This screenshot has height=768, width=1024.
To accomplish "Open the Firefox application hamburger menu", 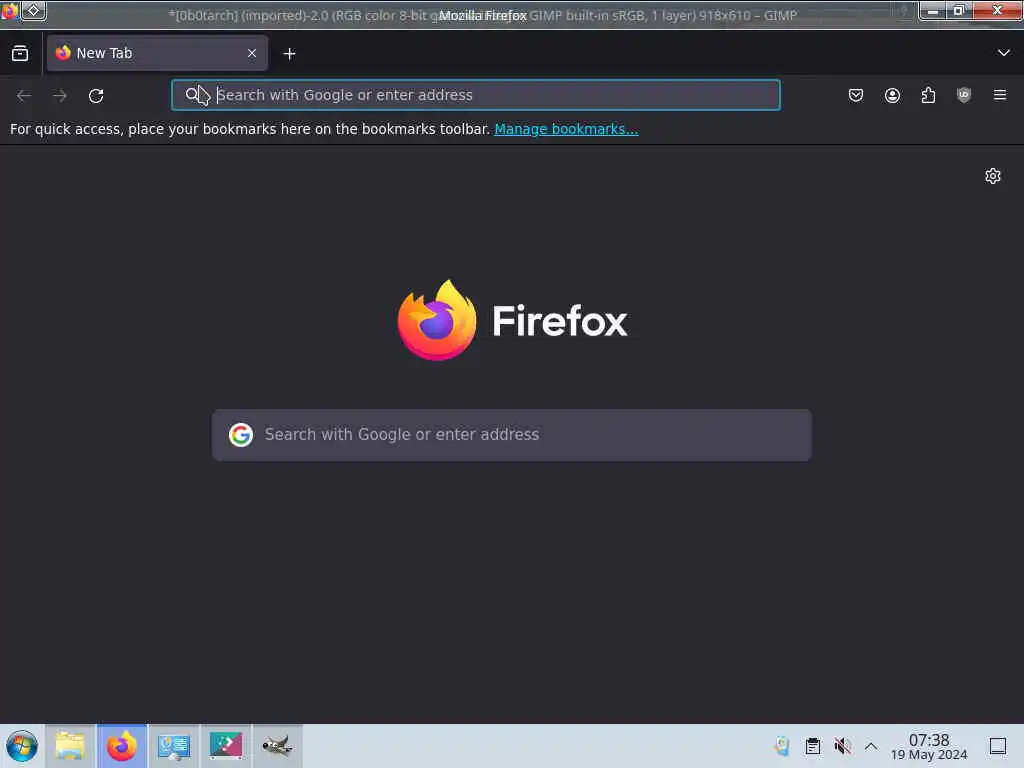I will pyautogui.click(x=1000, y=95).
